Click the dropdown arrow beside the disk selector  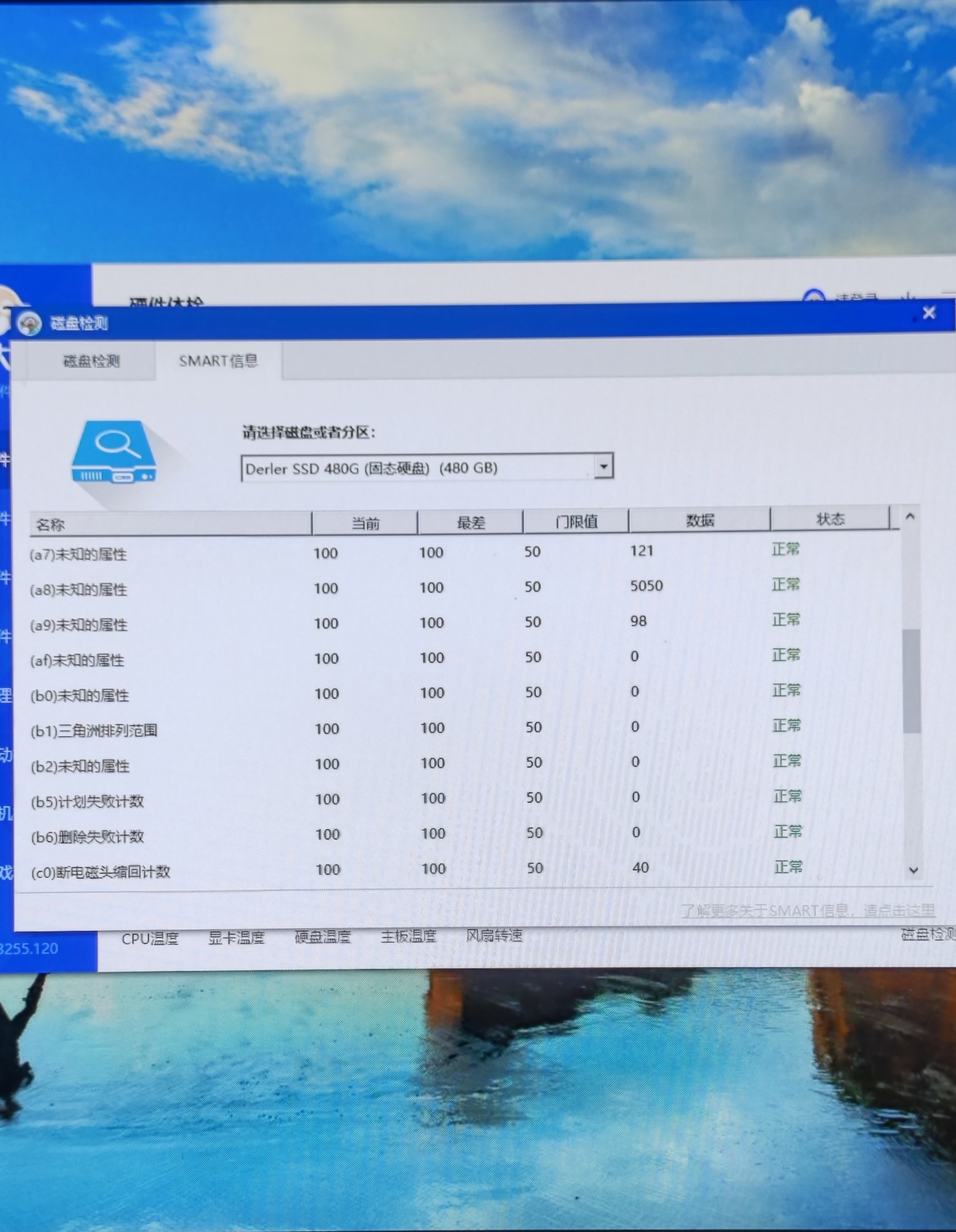[x=603, y=467]
